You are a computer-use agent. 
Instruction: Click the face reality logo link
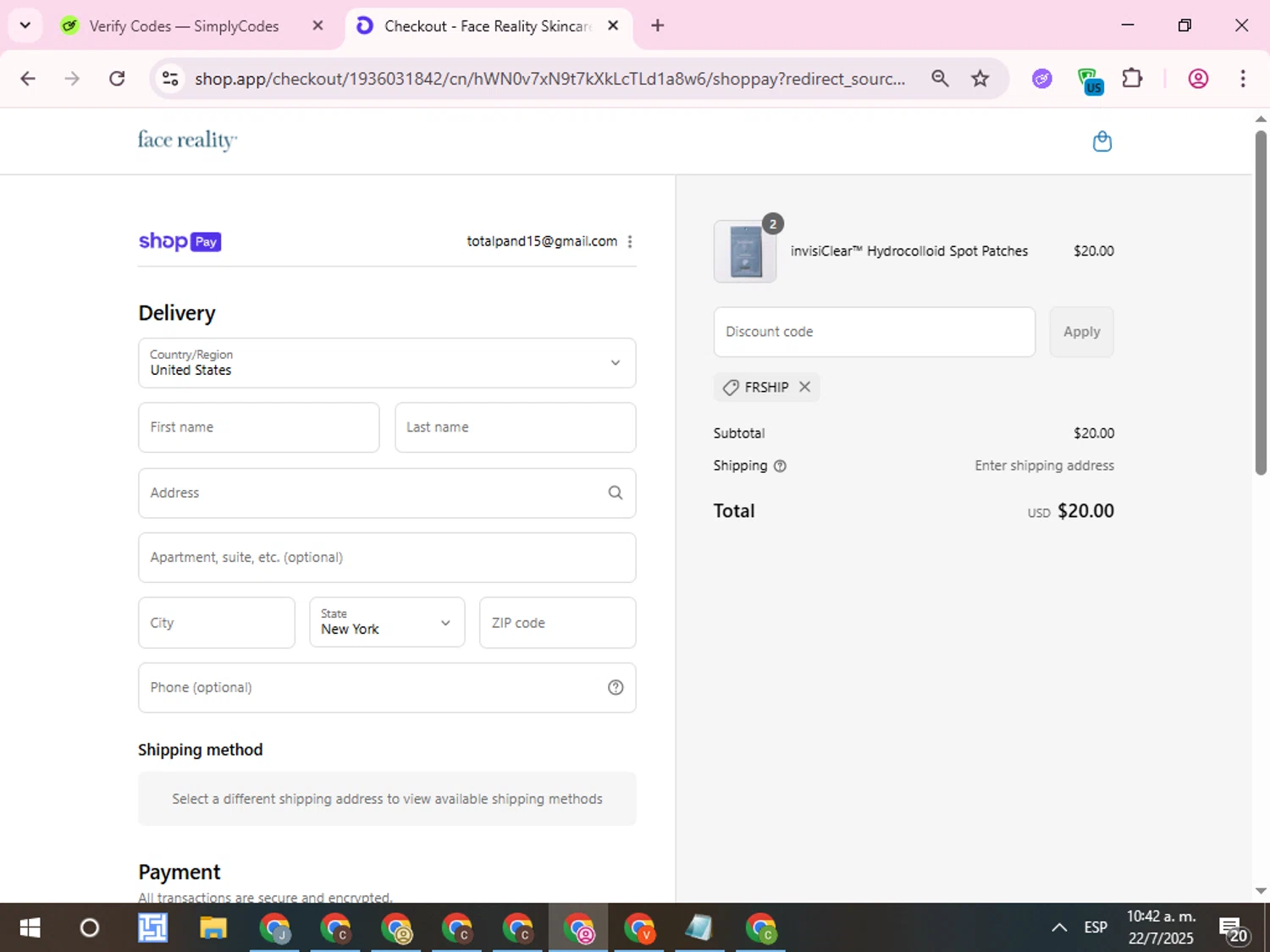(x=187, y=140)
